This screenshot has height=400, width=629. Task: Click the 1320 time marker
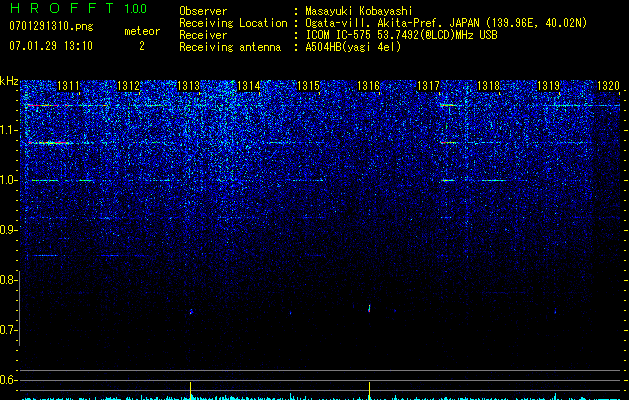click(609, 86)
